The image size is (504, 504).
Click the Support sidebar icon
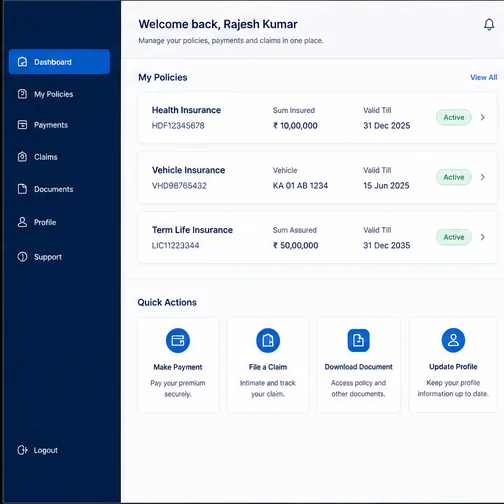pos(22,257)
